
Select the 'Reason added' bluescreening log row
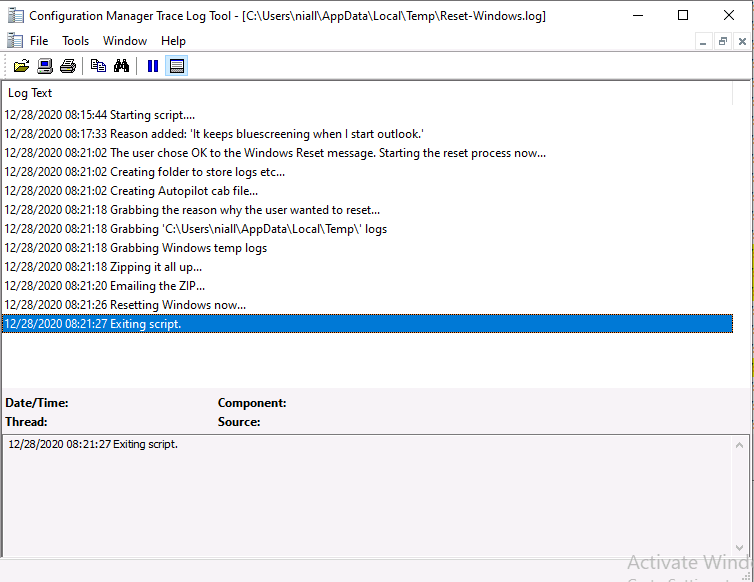pos(367,134)
